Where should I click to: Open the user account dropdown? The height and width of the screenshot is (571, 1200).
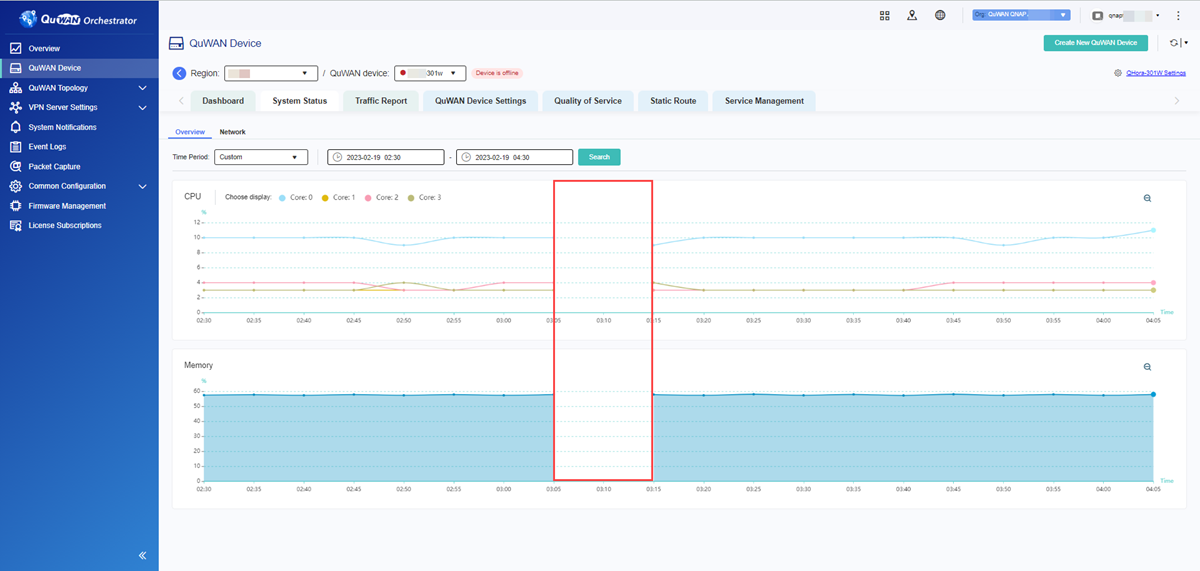point(1127,15)
